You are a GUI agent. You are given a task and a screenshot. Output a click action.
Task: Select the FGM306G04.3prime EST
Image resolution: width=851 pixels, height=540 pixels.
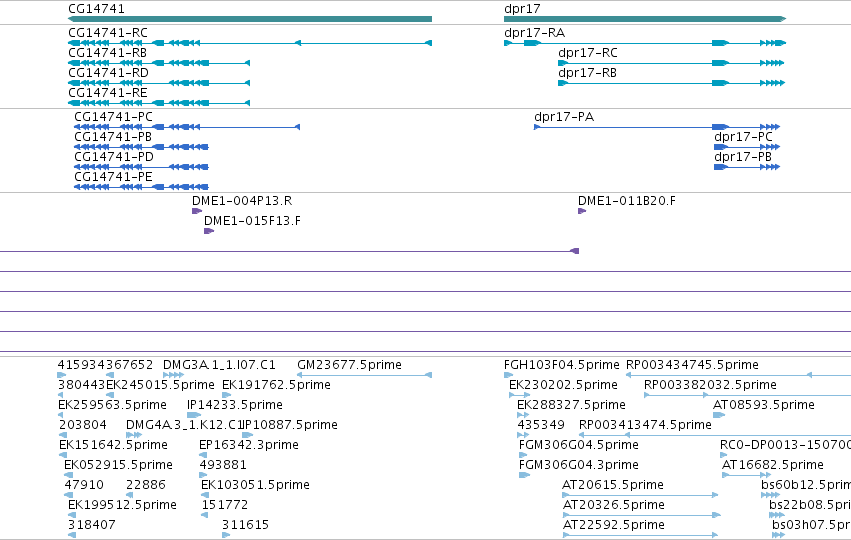click(524, 475)
